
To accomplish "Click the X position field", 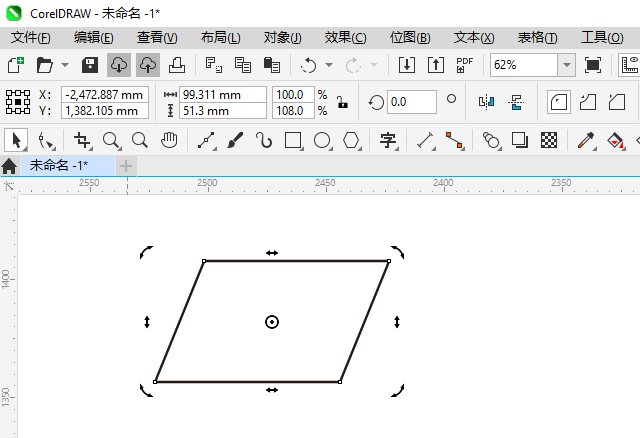I will pos(105,95).
